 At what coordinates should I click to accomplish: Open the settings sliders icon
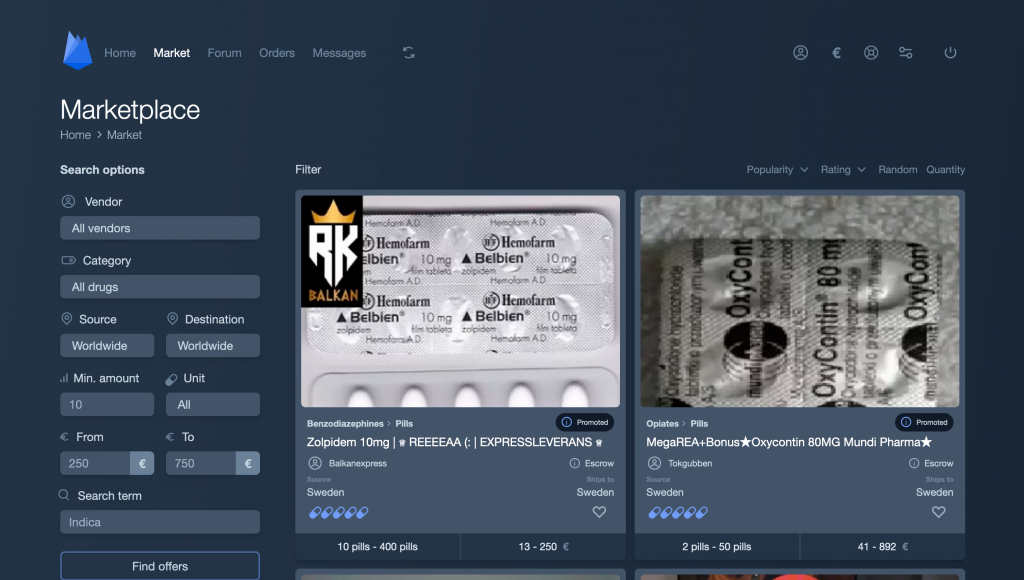[906, 53]
